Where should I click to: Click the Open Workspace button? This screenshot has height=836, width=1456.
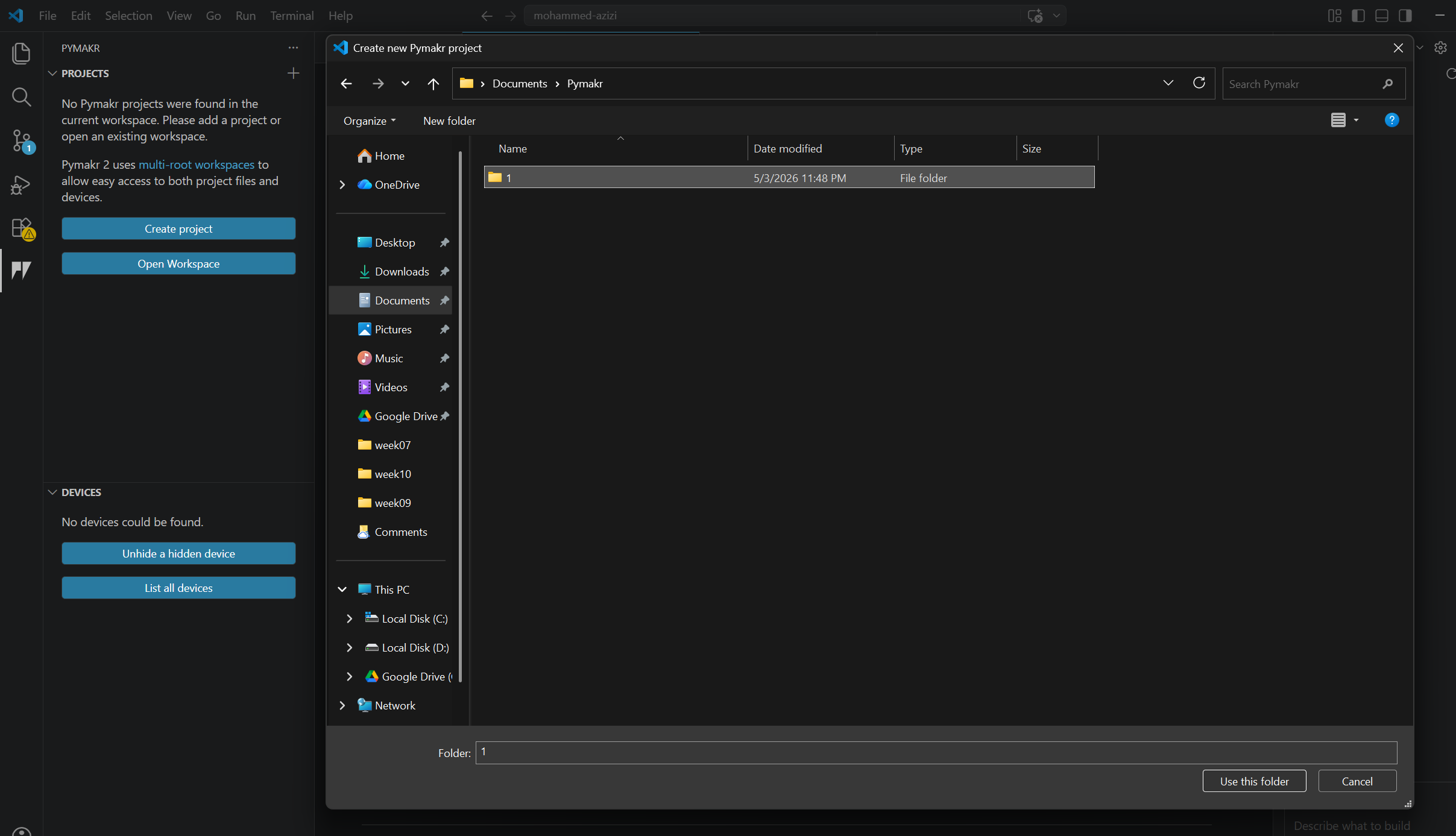[x=178, y=263]
